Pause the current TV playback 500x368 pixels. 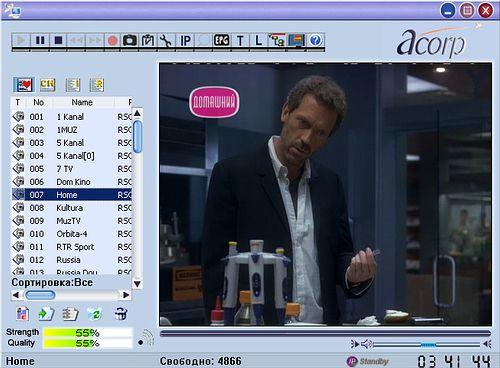[40, 41]
